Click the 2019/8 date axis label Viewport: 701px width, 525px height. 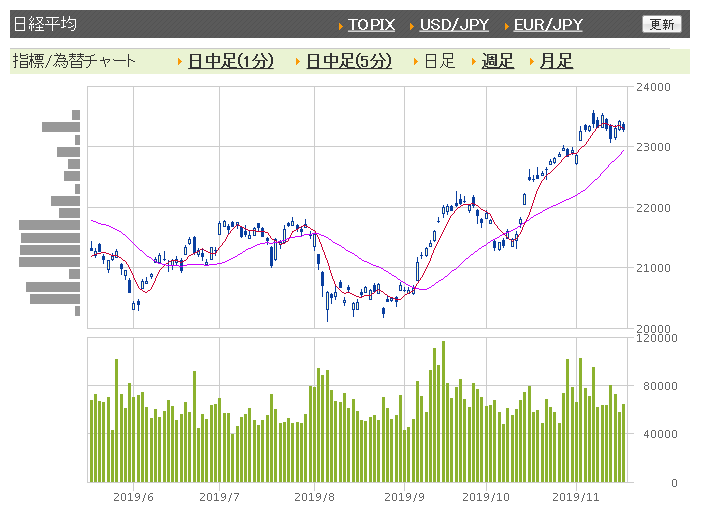(x=314, y=497)
